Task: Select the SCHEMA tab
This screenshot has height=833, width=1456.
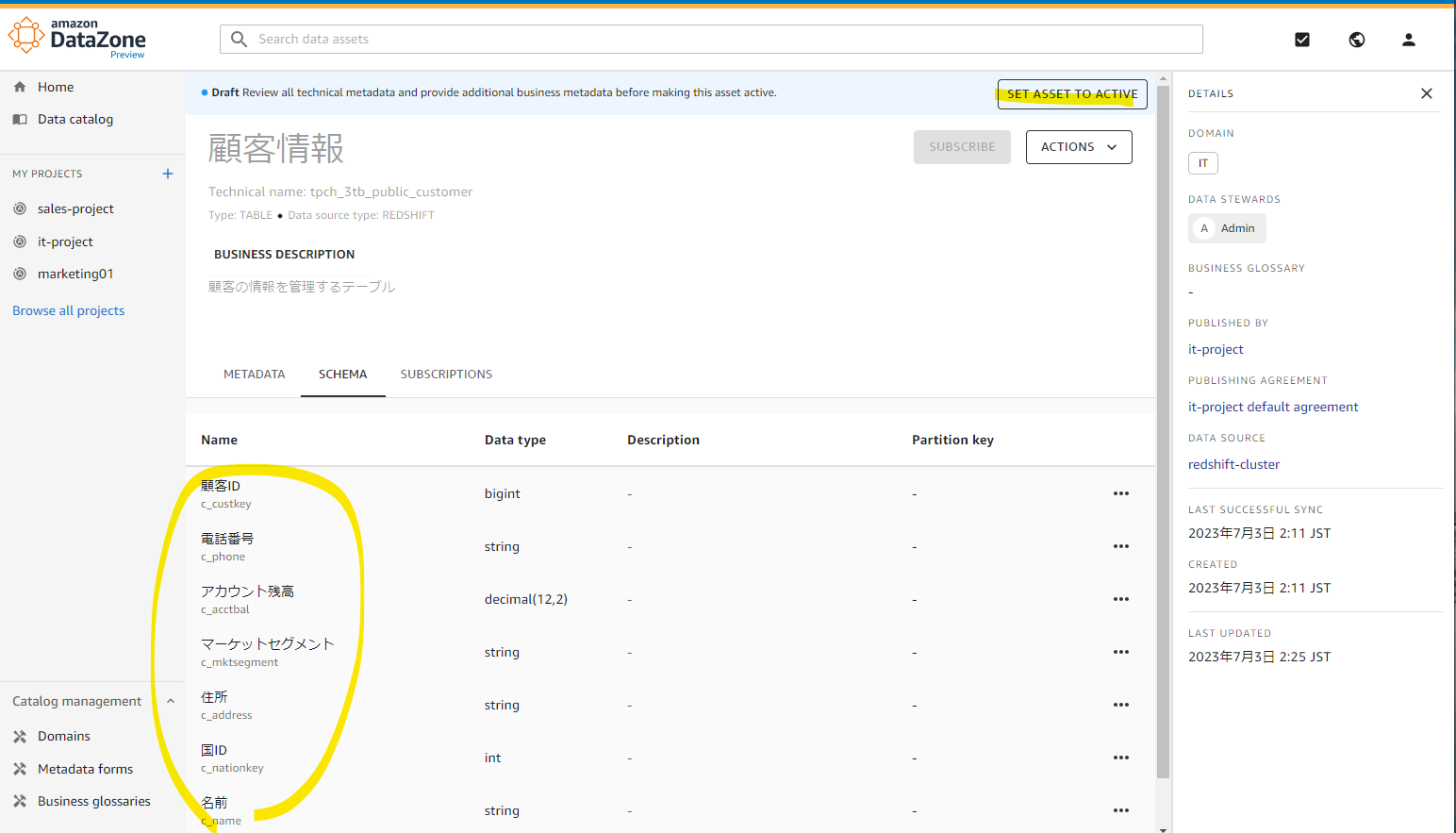Action: (x=343, y=375)
